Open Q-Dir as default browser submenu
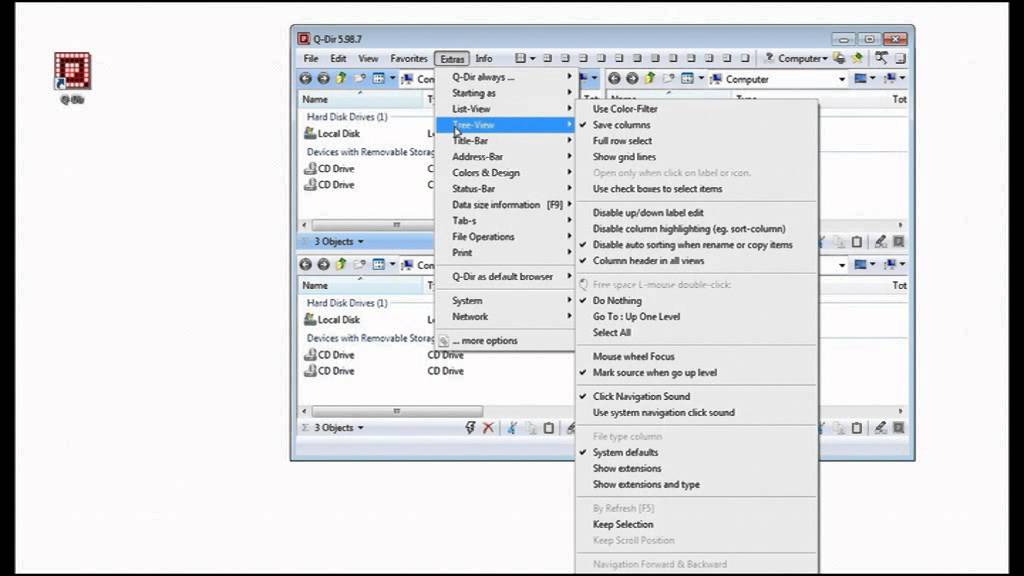1024x576 pixels. [505, 277]
